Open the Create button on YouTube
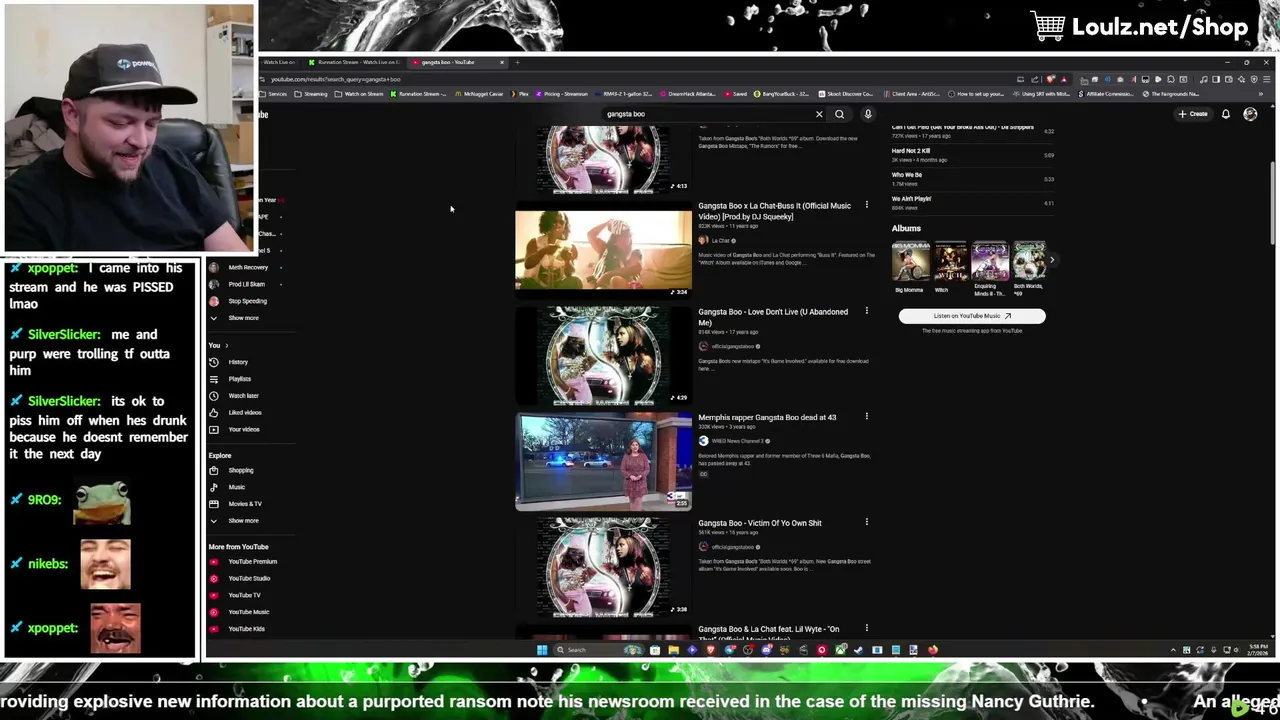 point(1193,114)
